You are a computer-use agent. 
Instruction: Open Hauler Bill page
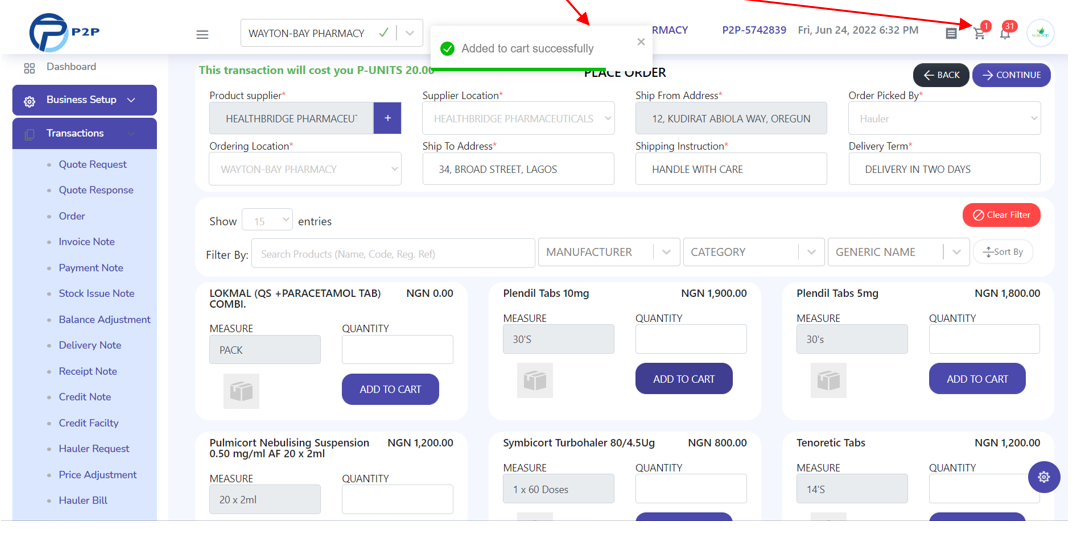(83, 501)
